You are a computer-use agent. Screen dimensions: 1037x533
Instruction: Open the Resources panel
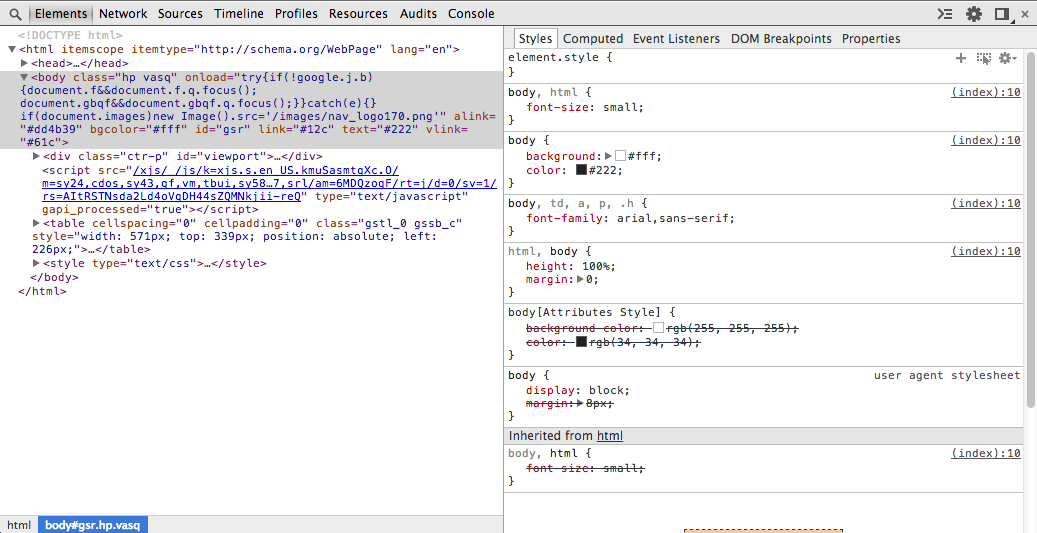pyautogui.click(x=358, y=13)
